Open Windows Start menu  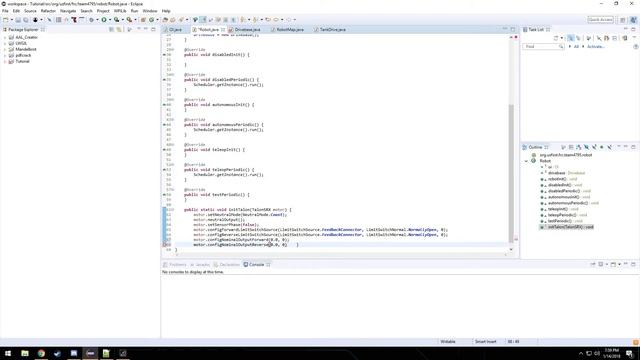[x=8, y=353]
